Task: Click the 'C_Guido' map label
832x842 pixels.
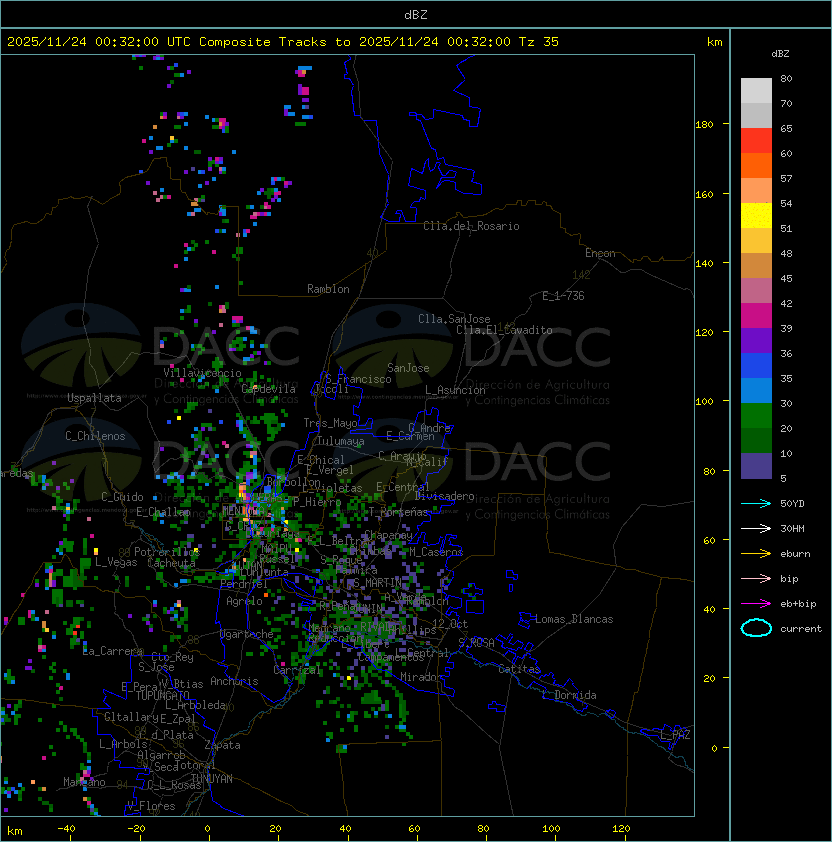Action: point(122,497)
